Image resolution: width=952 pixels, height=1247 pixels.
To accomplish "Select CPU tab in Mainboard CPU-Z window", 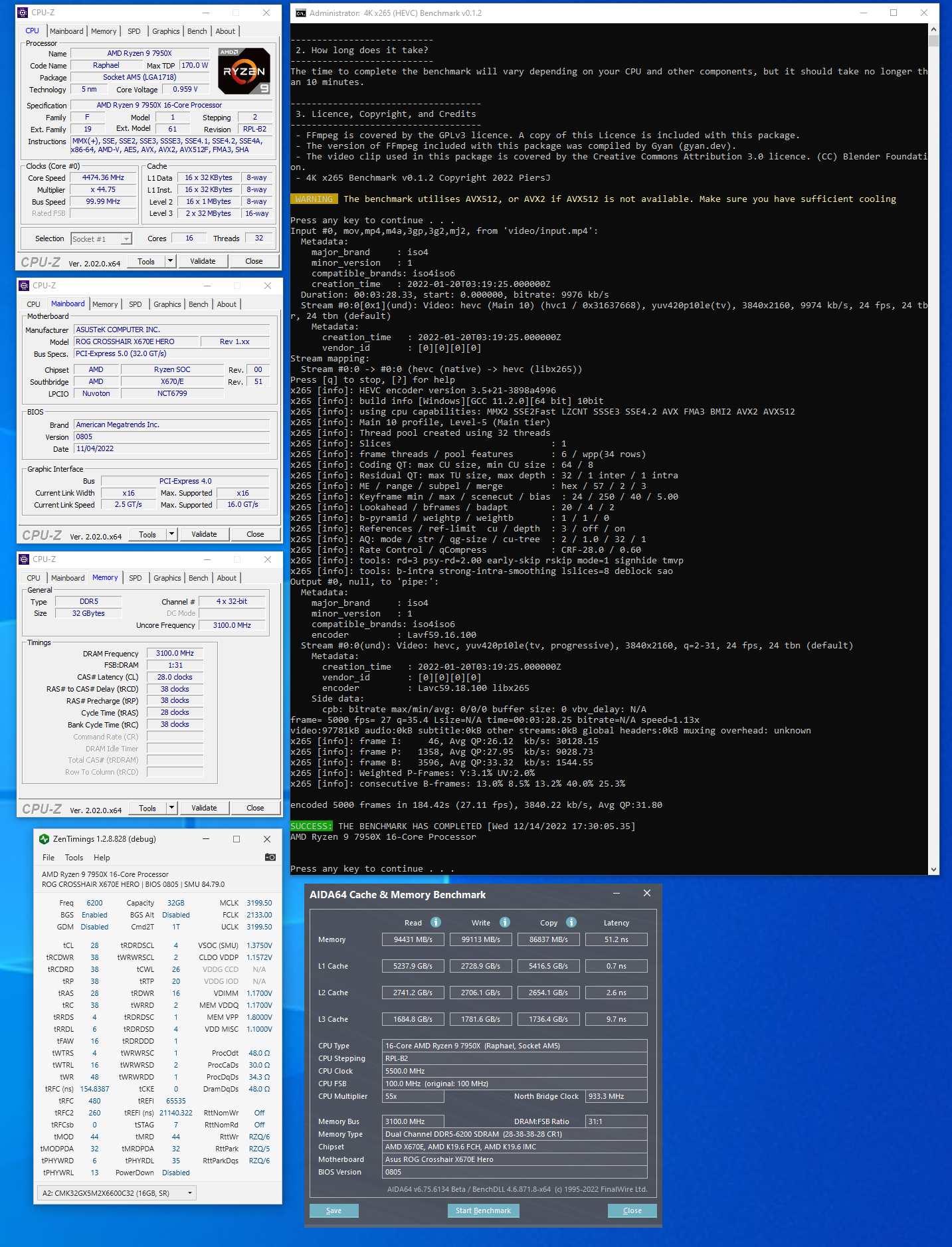I will (x=33, y=304).
